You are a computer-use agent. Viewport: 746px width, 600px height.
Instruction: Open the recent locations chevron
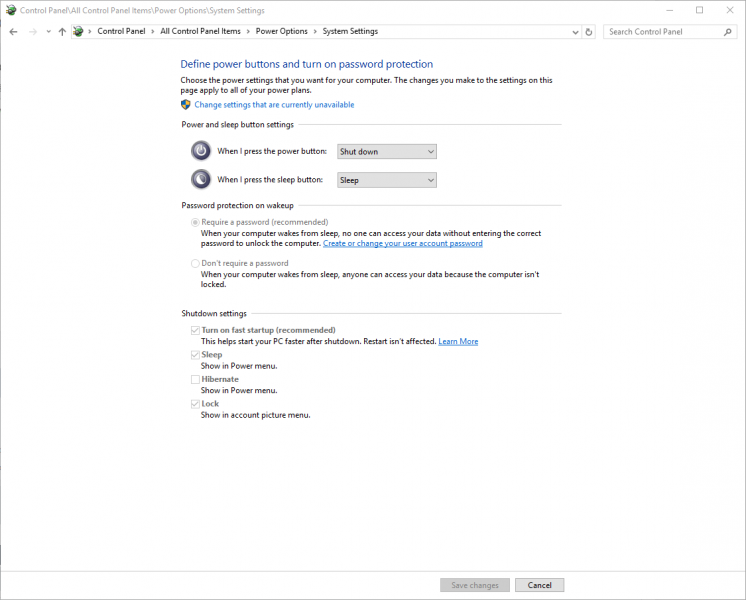click(x=49, y=32)
